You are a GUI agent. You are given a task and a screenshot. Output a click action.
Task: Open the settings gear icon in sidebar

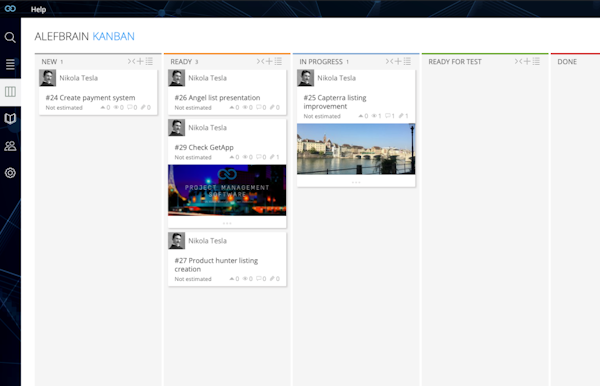[x=10, y=173]
